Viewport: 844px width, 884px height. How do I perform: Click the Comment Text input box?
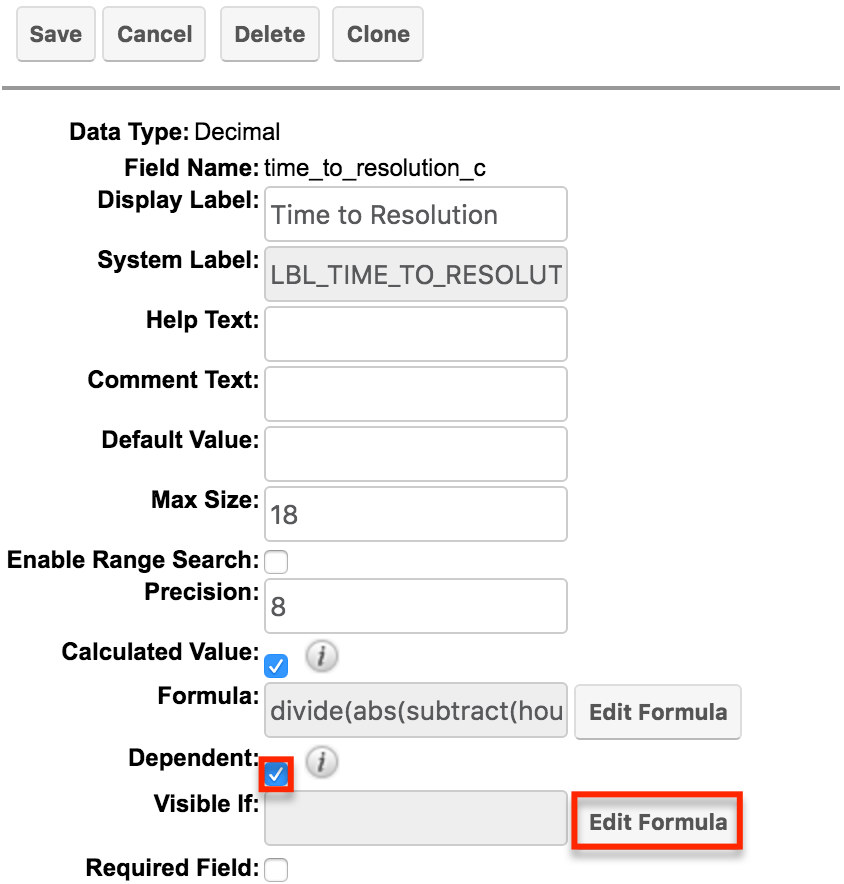point(416,394)
